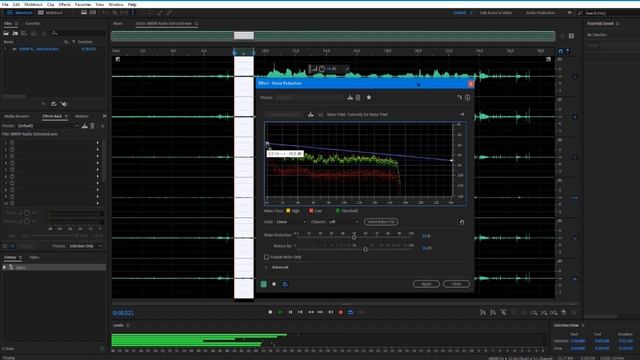Add Noise Reduction preset to favorites
The height and width of the screenshot is (360, 640).
coord(369,98)
